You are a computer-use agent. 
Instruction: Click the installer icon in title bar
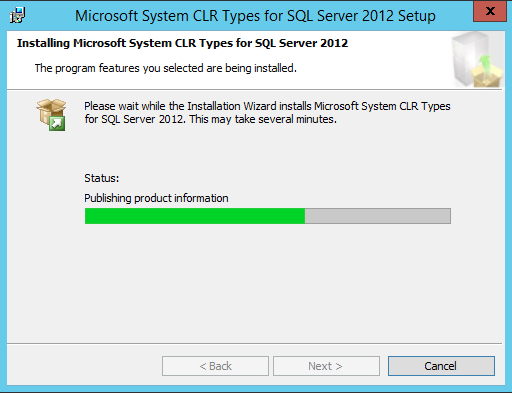click(17, 15)
